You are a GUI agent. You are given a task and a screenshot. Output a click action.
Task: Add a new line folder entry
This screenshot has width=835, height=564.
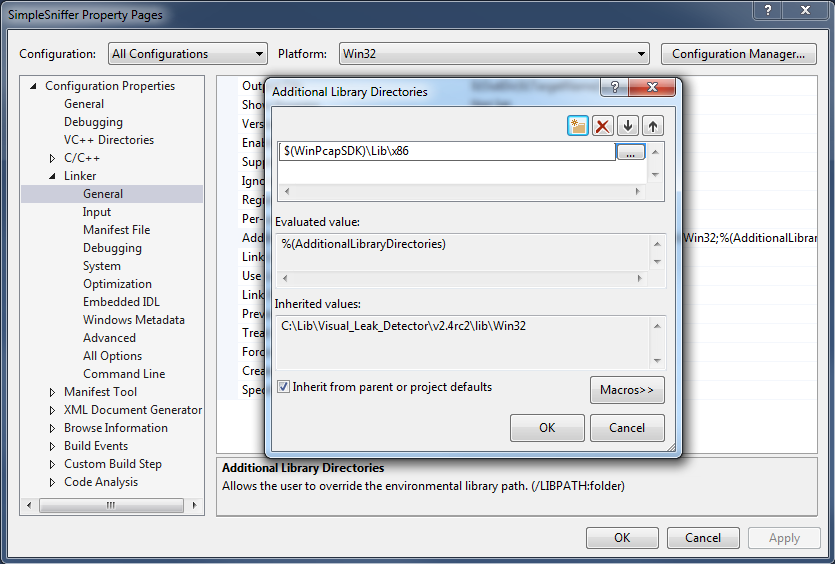[578, 126]
